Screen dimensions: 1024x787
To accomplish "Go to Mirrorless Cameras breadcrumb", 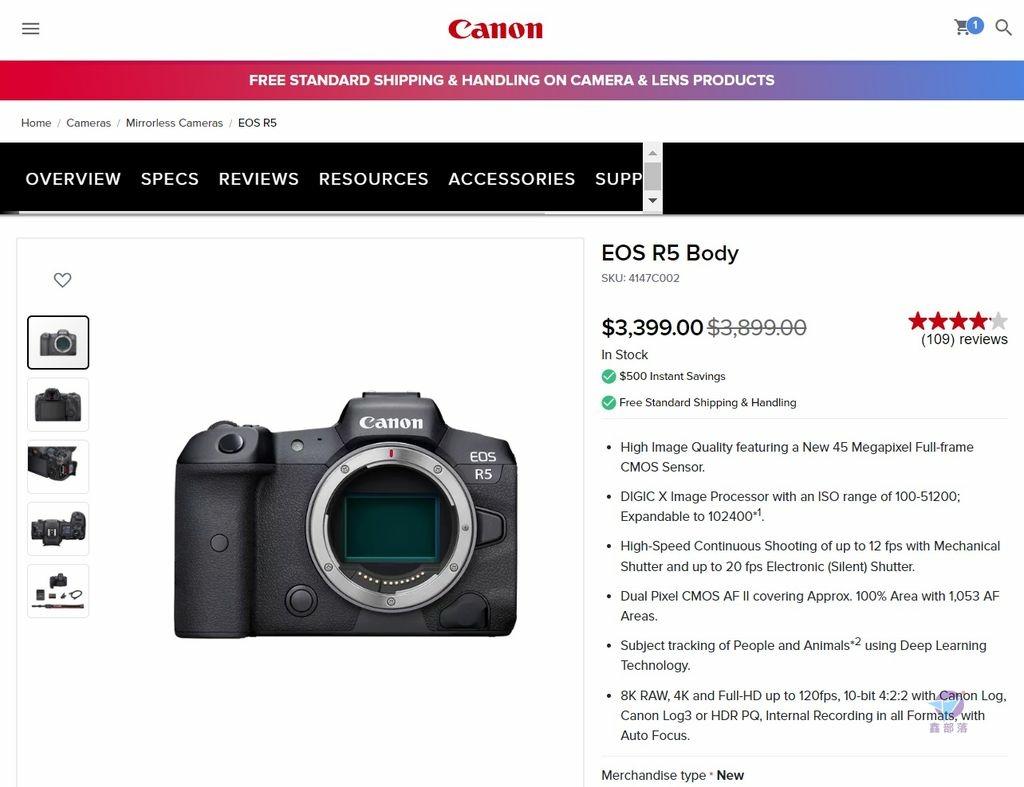I will [x=174, y=123].
